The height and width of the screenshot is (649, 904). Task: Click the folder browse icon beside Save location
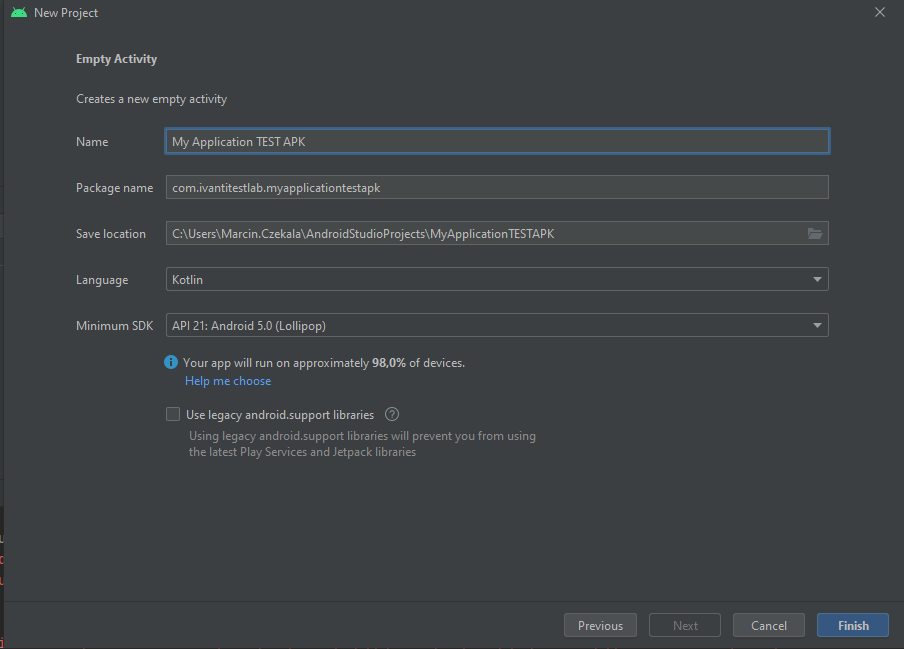(816, 233)
